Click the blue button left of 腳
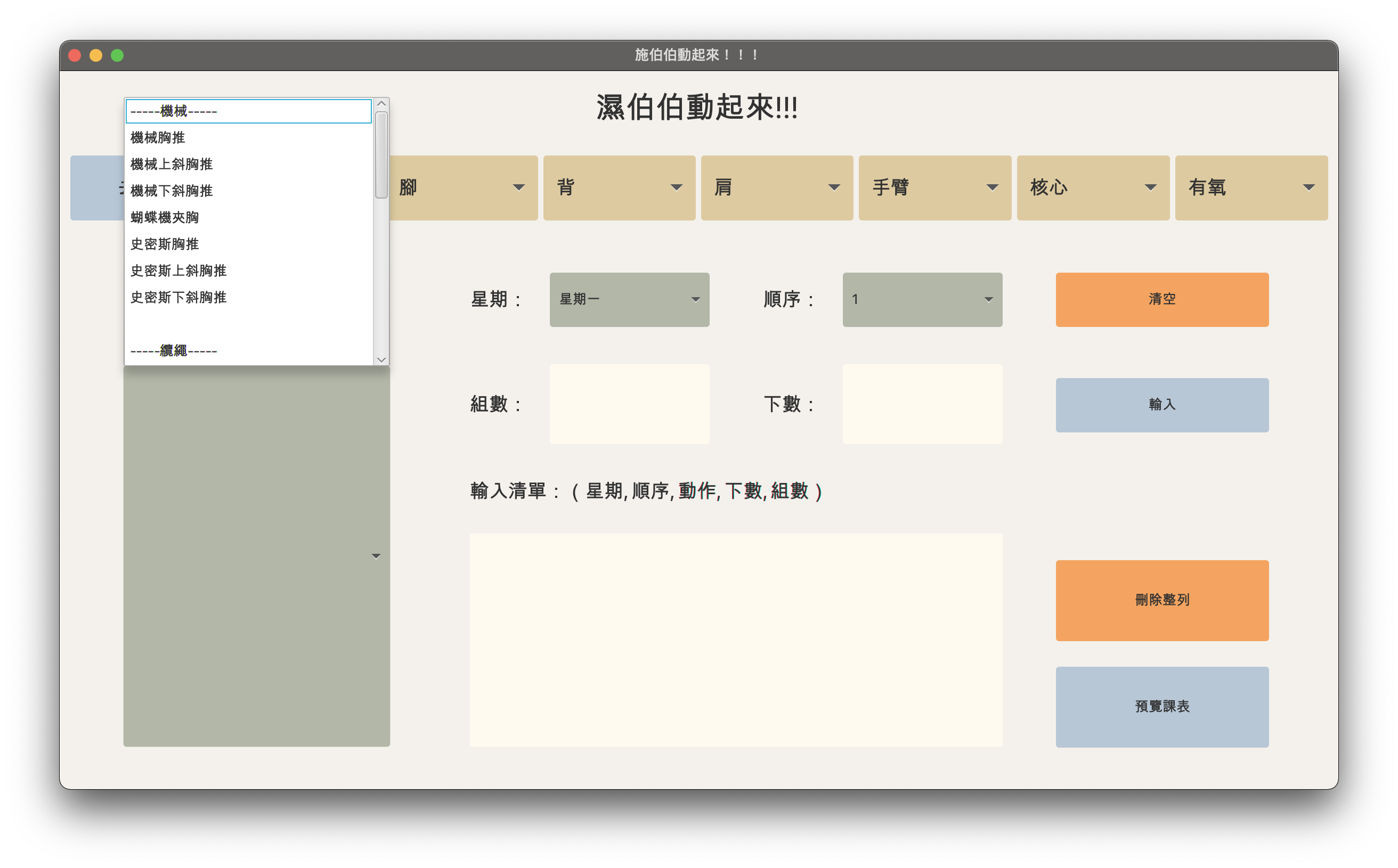1398x868 pixels. [x=97, y=188]
